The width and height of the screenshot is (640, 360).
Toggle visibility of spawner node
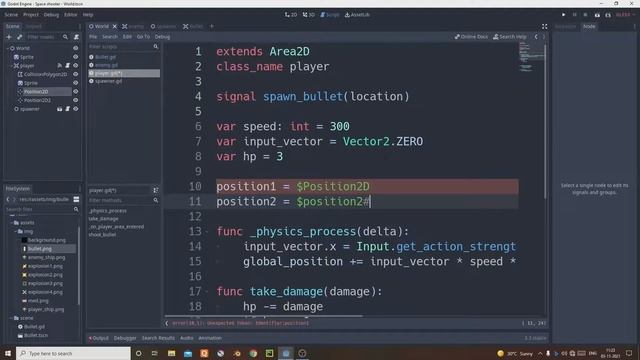point(76,109)
